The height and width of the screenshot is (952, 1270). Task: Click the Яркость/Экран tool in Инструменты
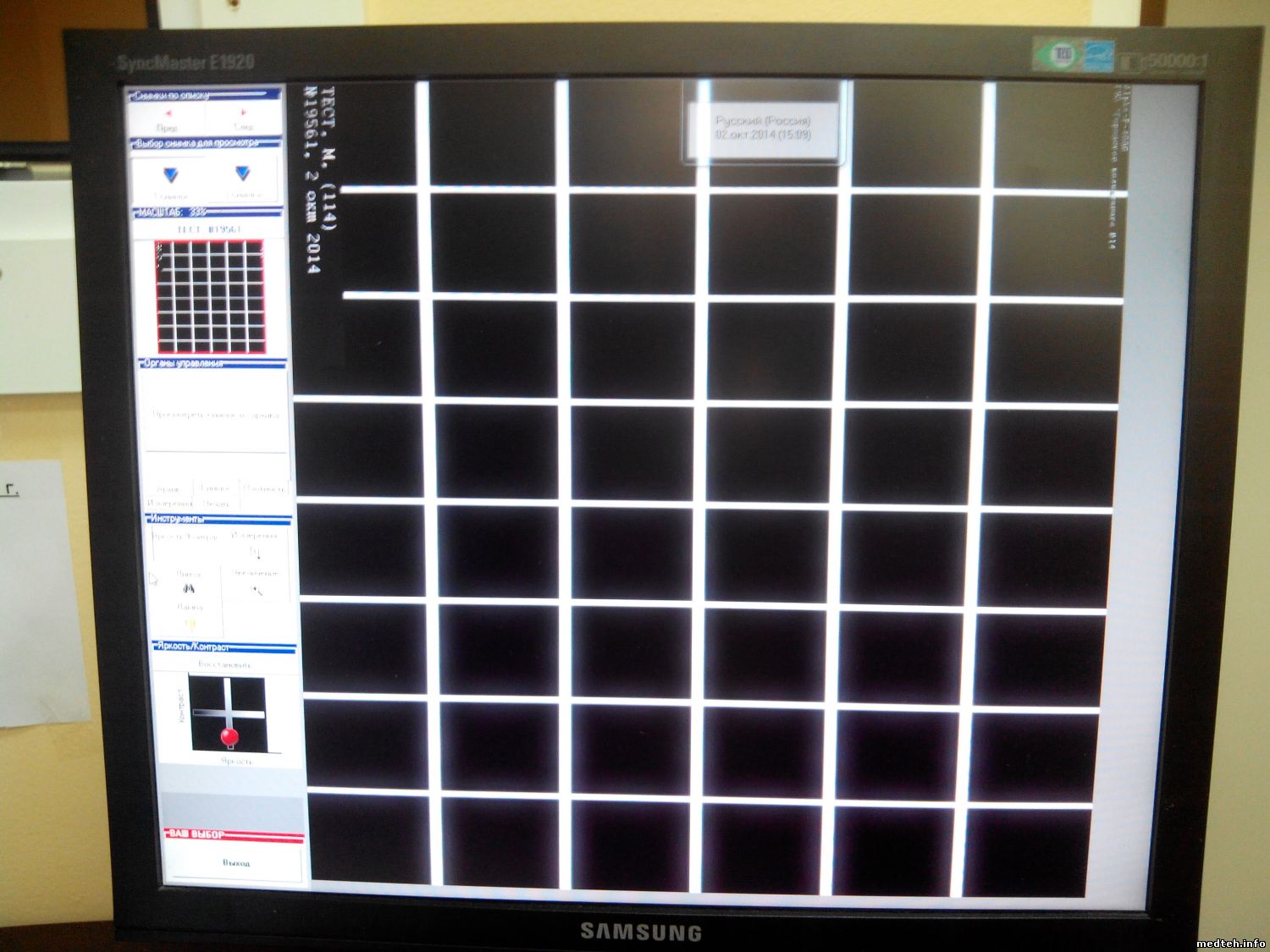pos(185,537)
